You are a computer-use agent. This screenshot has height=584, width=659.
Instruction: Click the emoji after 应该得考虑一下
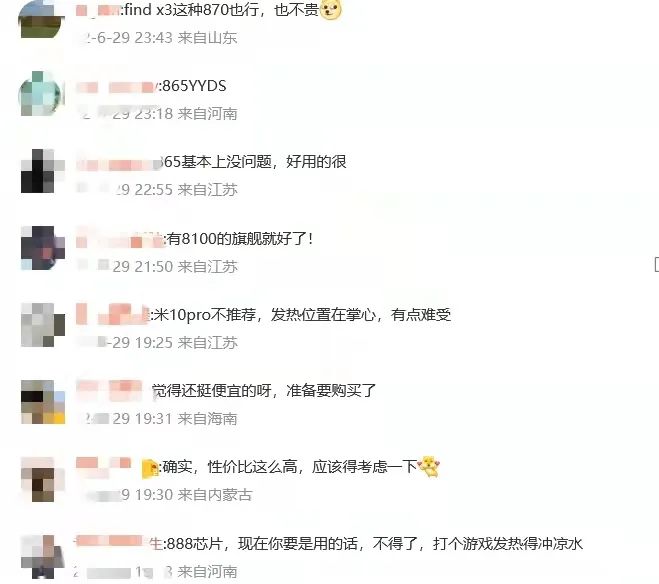[429, 466]
